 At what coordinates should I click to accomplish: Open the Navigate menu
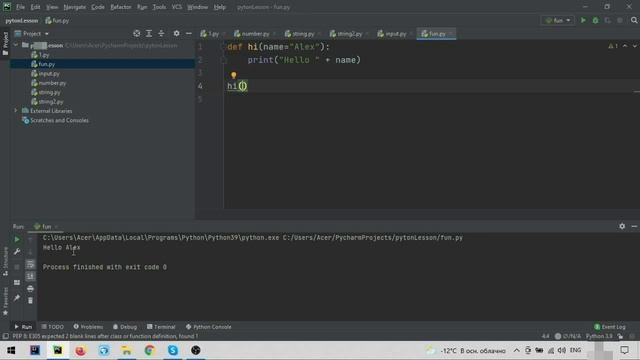pos(75,7)
